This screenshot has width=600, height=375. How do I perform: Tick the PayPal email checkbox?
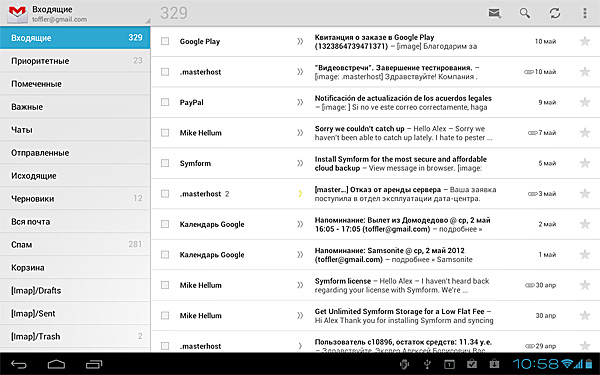tap(165, 102)
